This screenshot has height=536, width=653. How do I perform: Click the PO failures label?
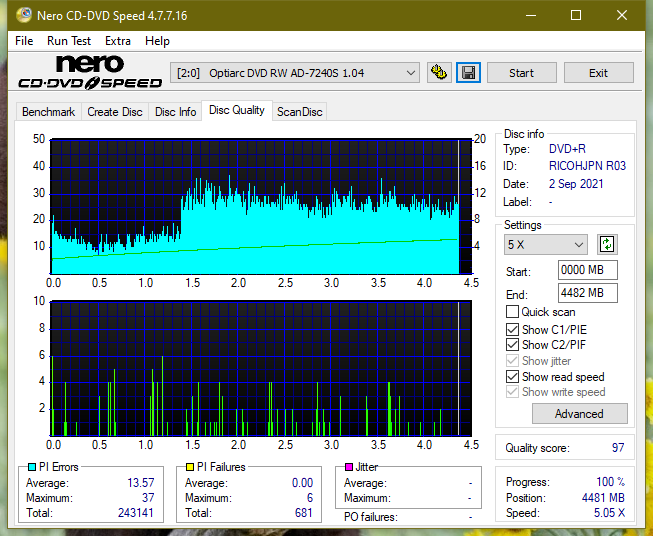click(x=371, y=517)
